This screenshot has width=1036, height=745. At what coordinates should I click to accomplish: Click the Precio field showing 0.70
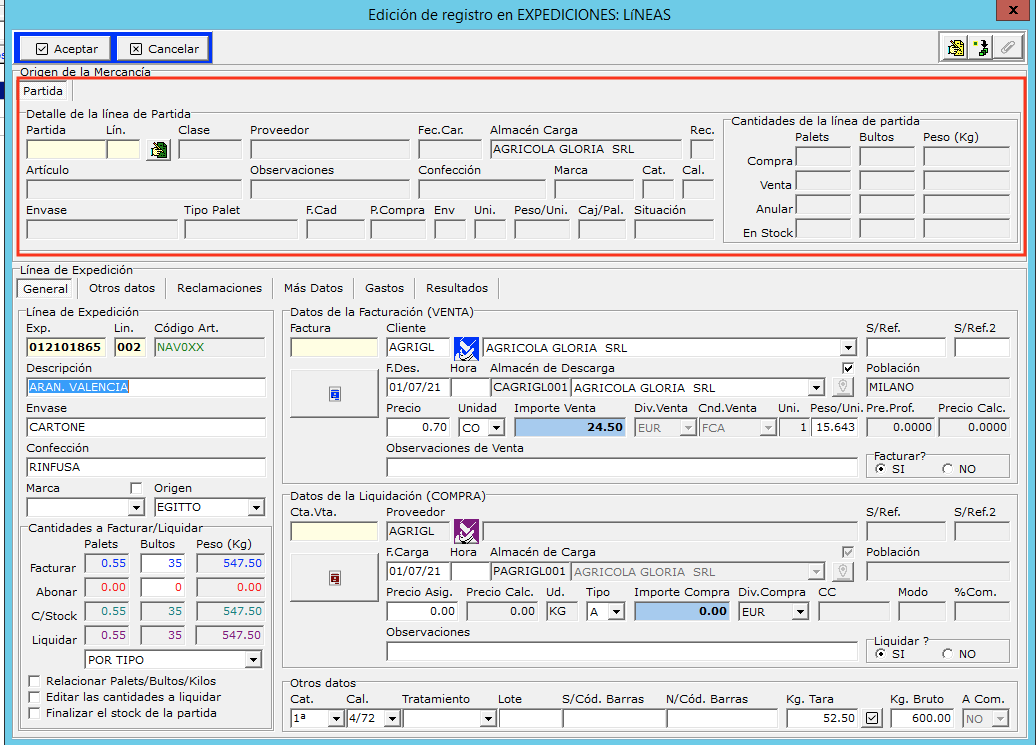418,427
